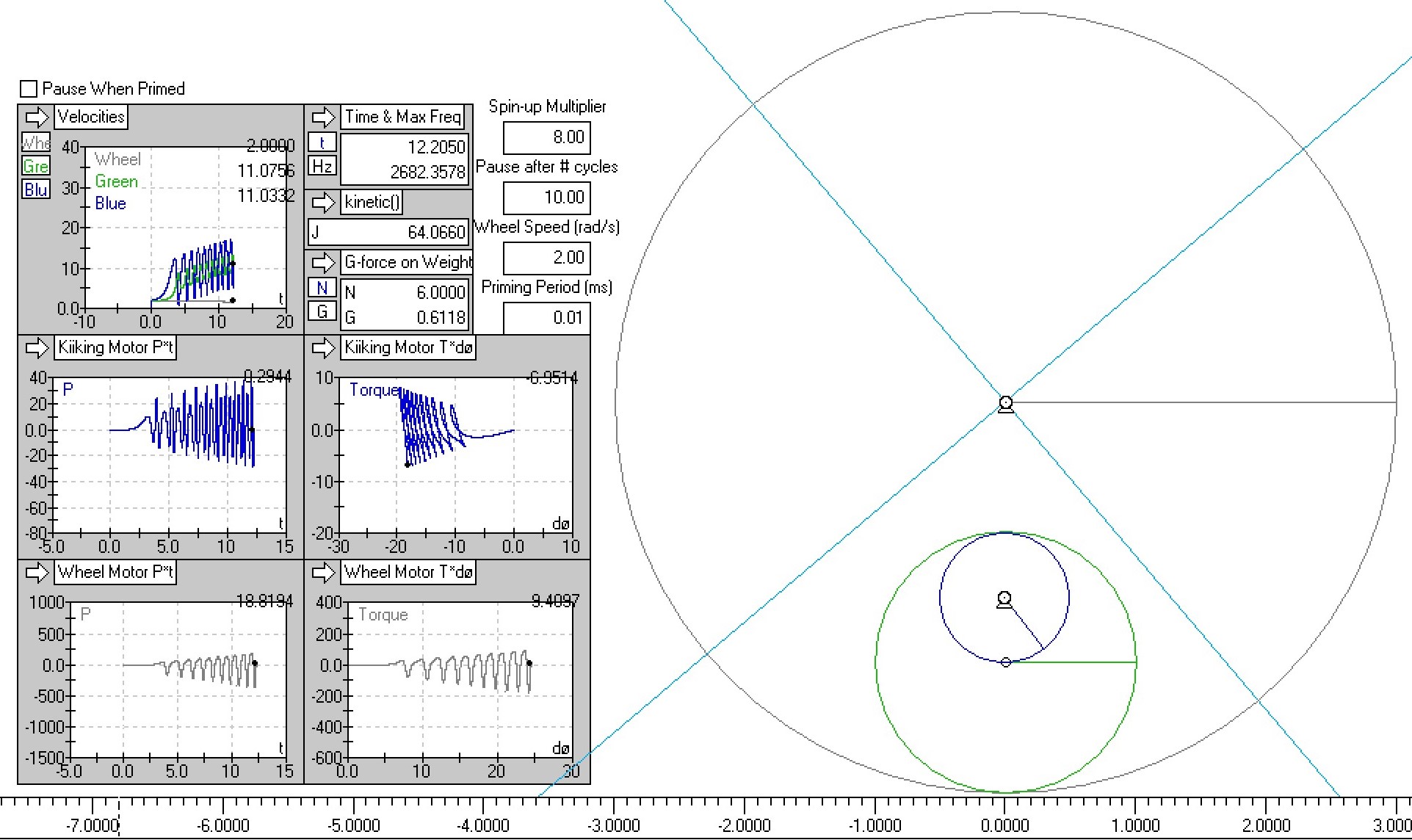Click the arrow icon beside Velocities
Viewport: 1412px width, 840px height.
[37, 117]
